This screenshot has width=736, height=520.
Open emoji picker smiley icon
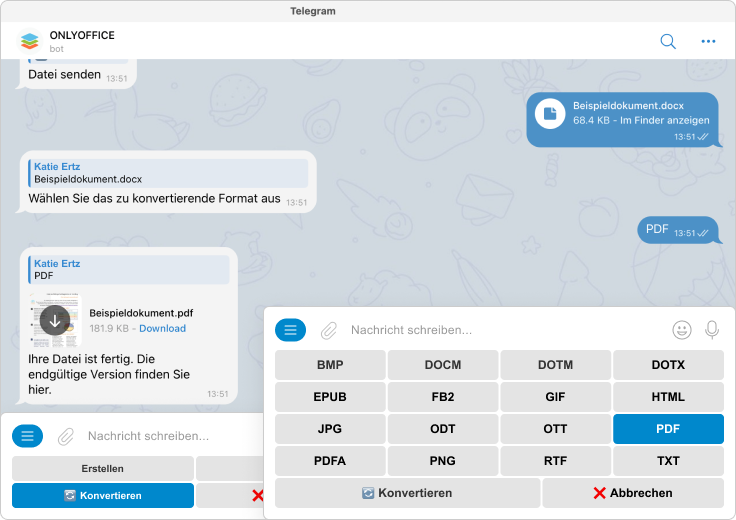(x=682, y=330)
